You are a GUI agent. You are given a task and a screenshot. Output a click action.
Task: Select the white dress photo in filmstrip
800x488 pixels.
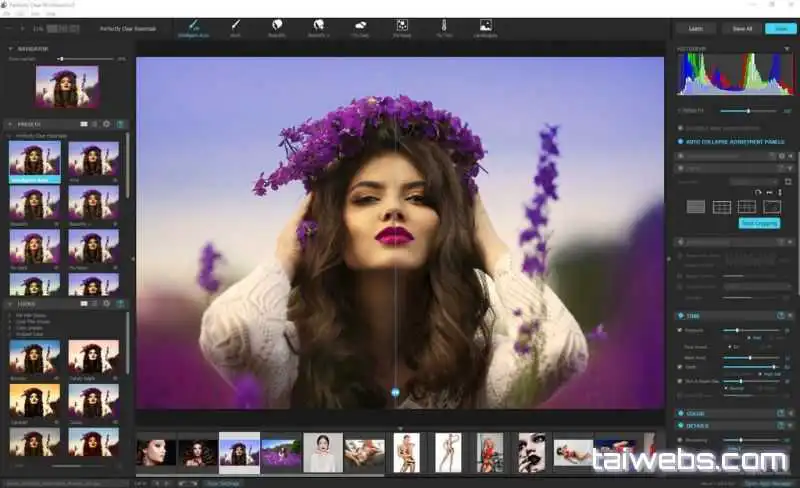[x=322, y=452]
